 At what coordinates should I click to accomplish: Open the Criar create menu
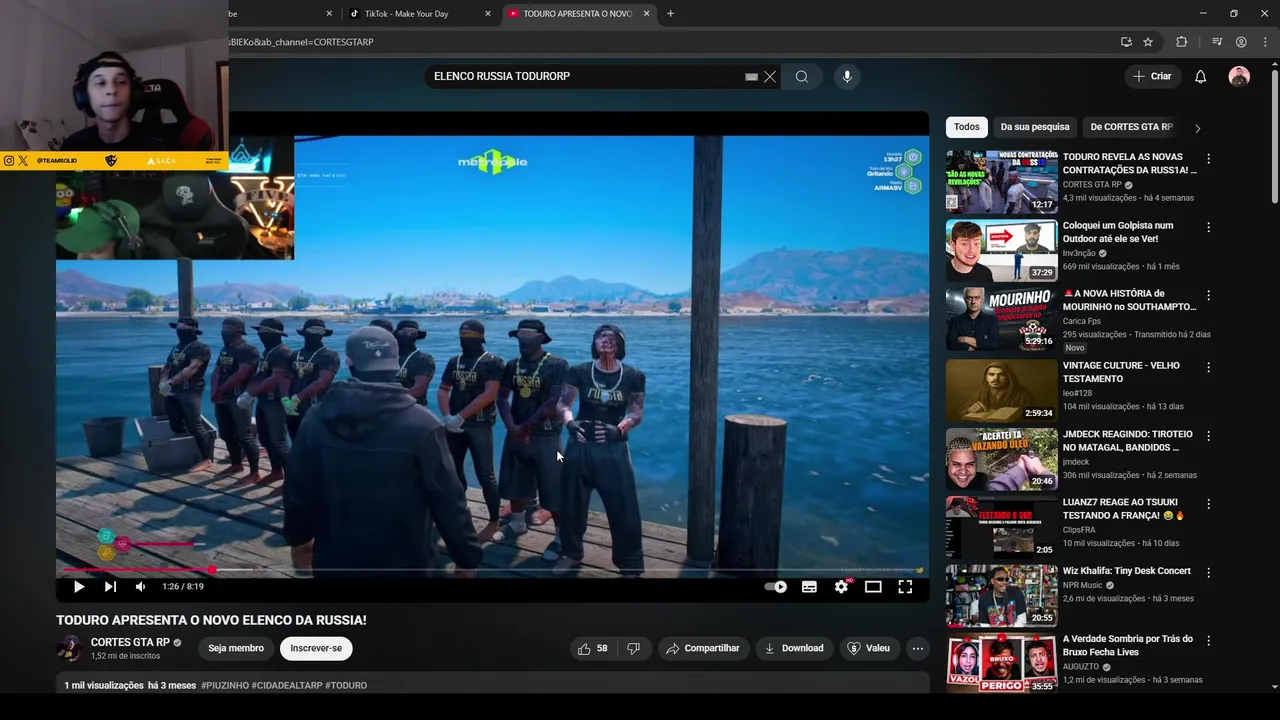(x=1152, y=77)
